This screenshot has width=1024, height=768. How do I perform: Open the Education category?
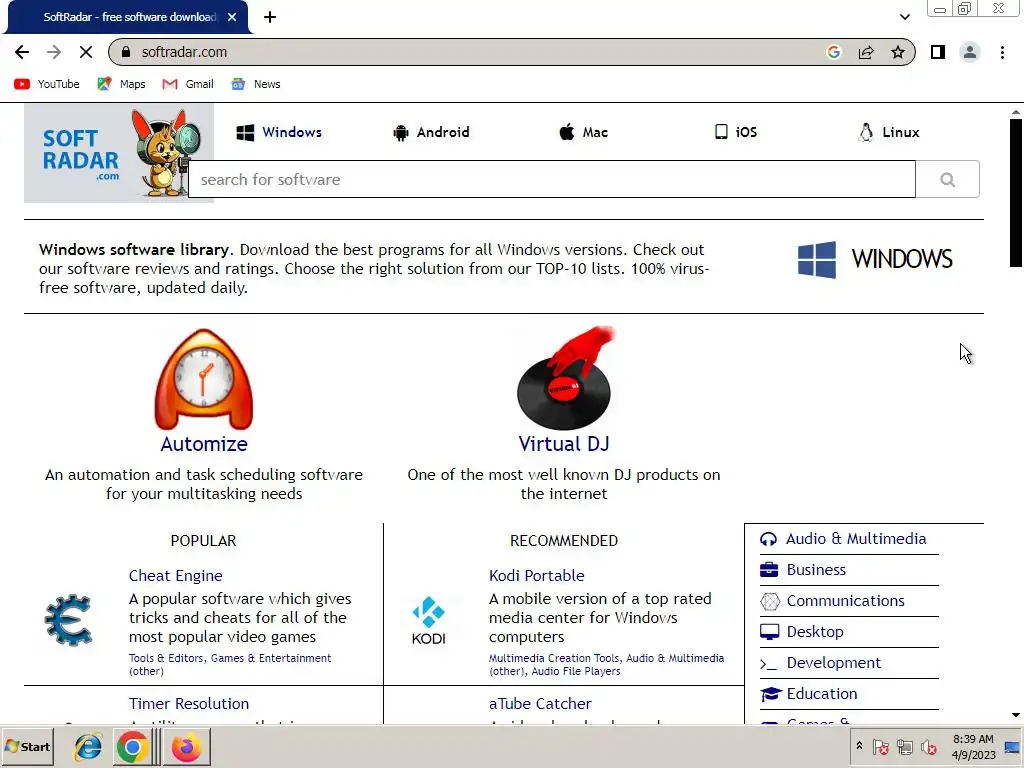(x=822, y=694)
